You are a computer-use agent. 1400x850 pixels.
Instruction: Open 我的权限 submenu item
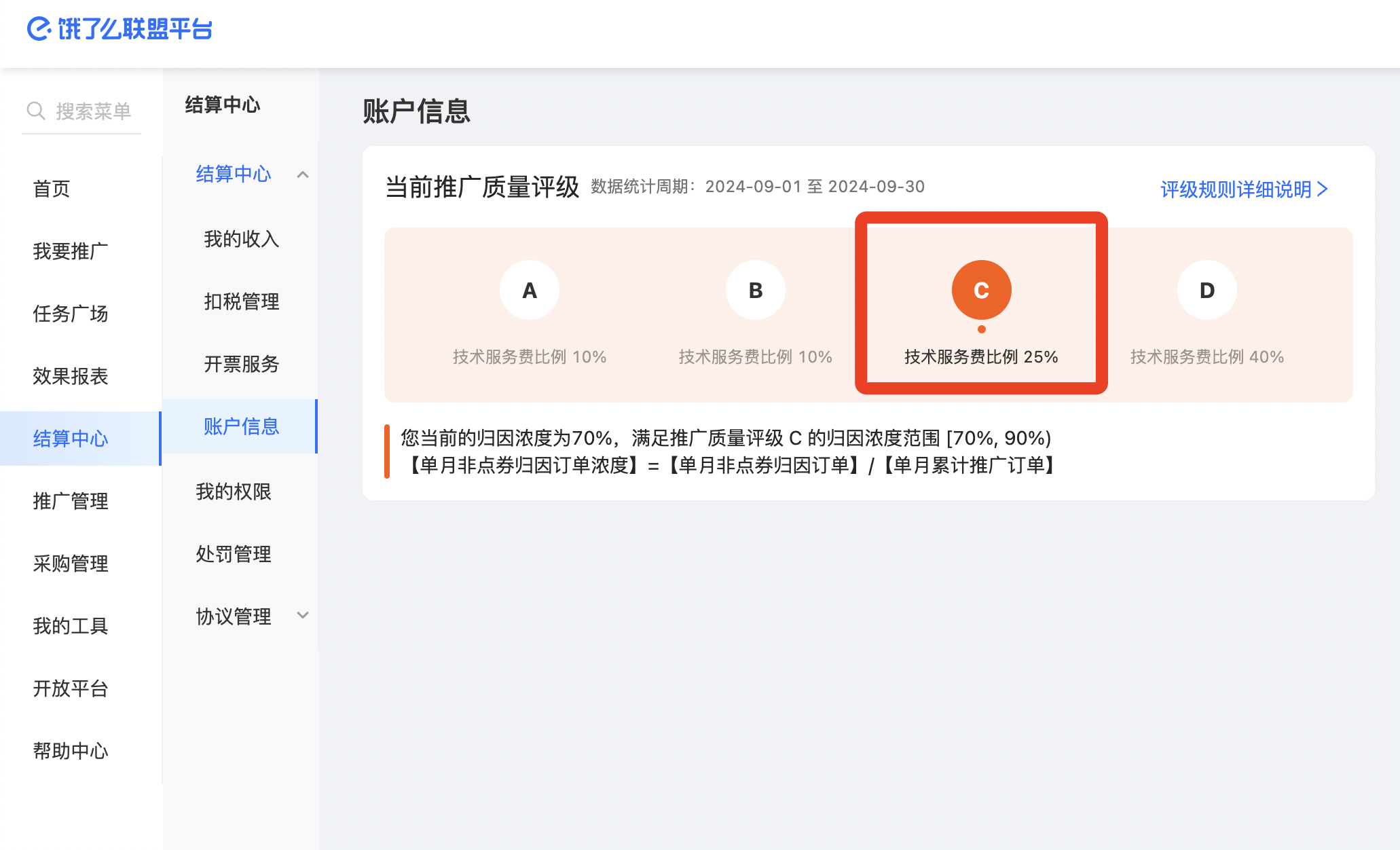click(x=234, y=492)
